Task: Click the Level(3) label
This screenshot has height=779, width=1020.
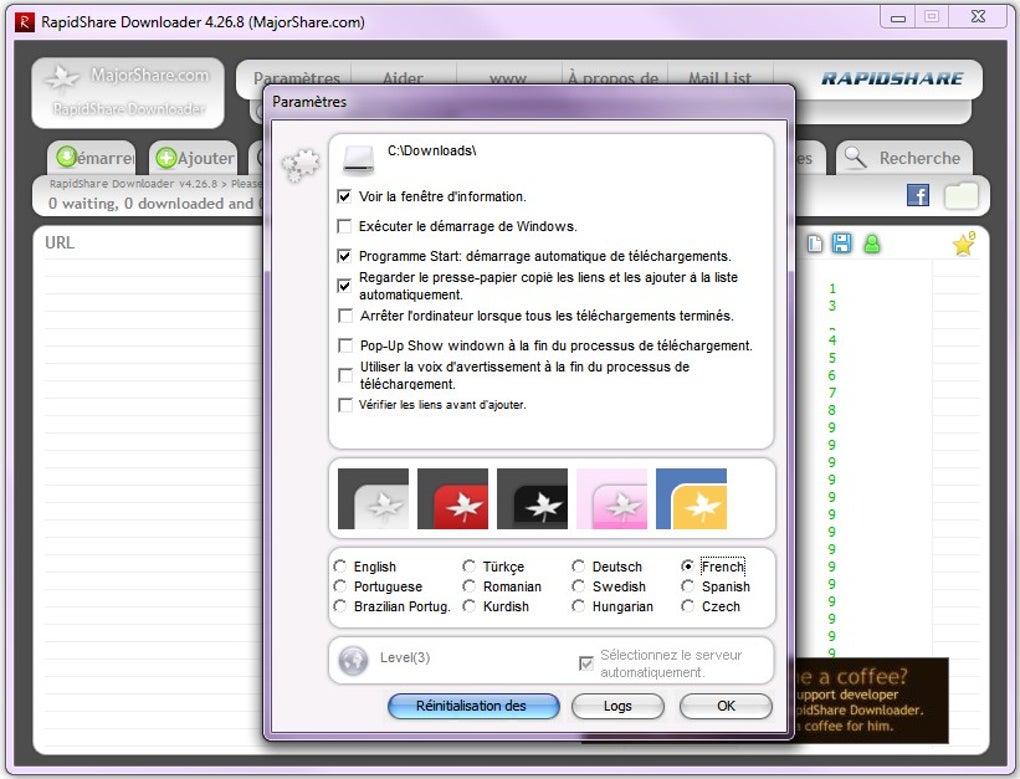Action: click(x=405, y=657)
